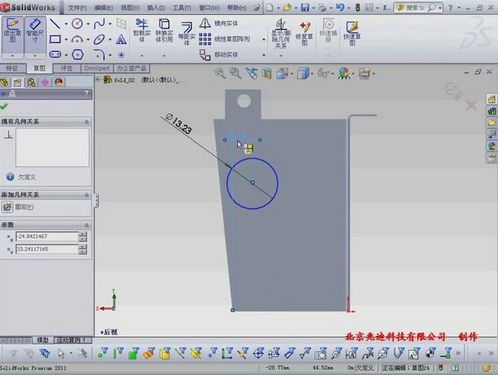Click the Undo icon in top toolbar
Viewport: 498px width, 375px height.
coord(340,7)
